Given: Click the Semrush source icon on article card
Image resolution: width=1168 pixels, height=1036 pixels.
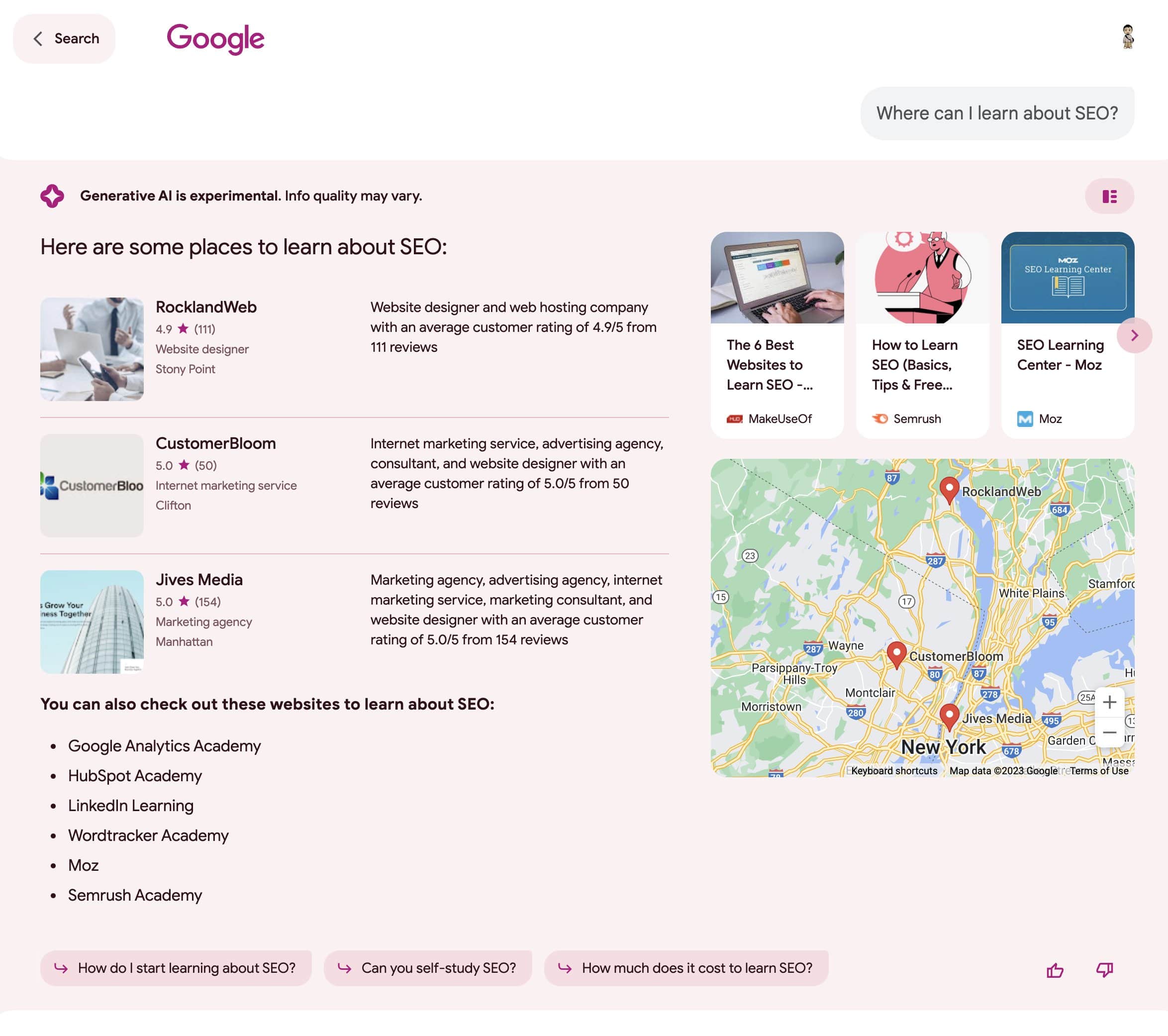Looking at the screenshot, I should (x=879, y=419).
